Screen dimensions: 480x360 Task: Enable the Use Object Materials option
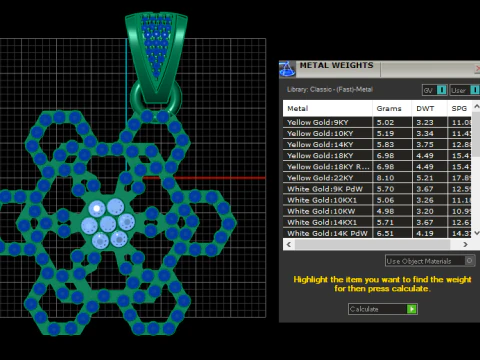pos(430,261)
